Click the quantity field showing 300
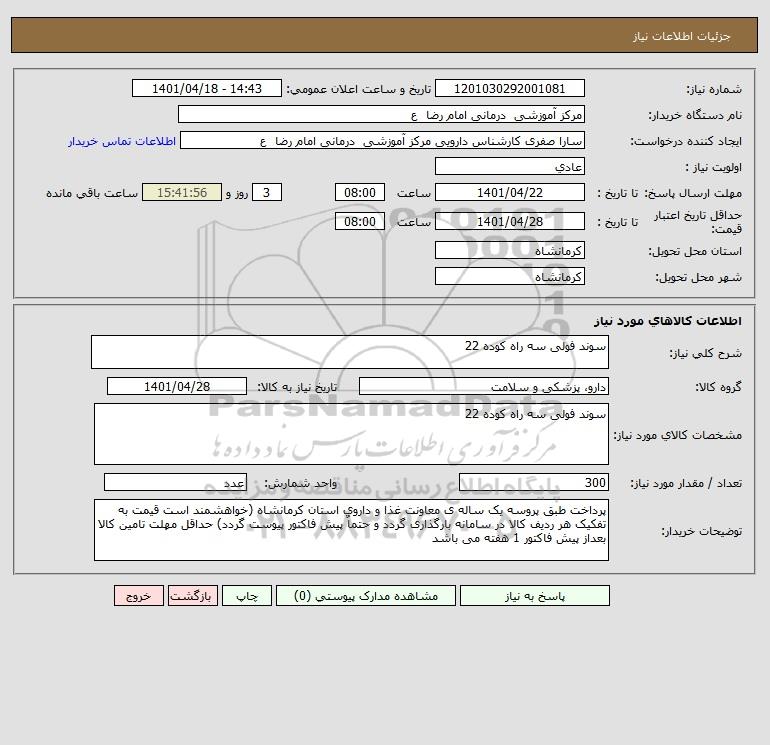 click(534, 482)
